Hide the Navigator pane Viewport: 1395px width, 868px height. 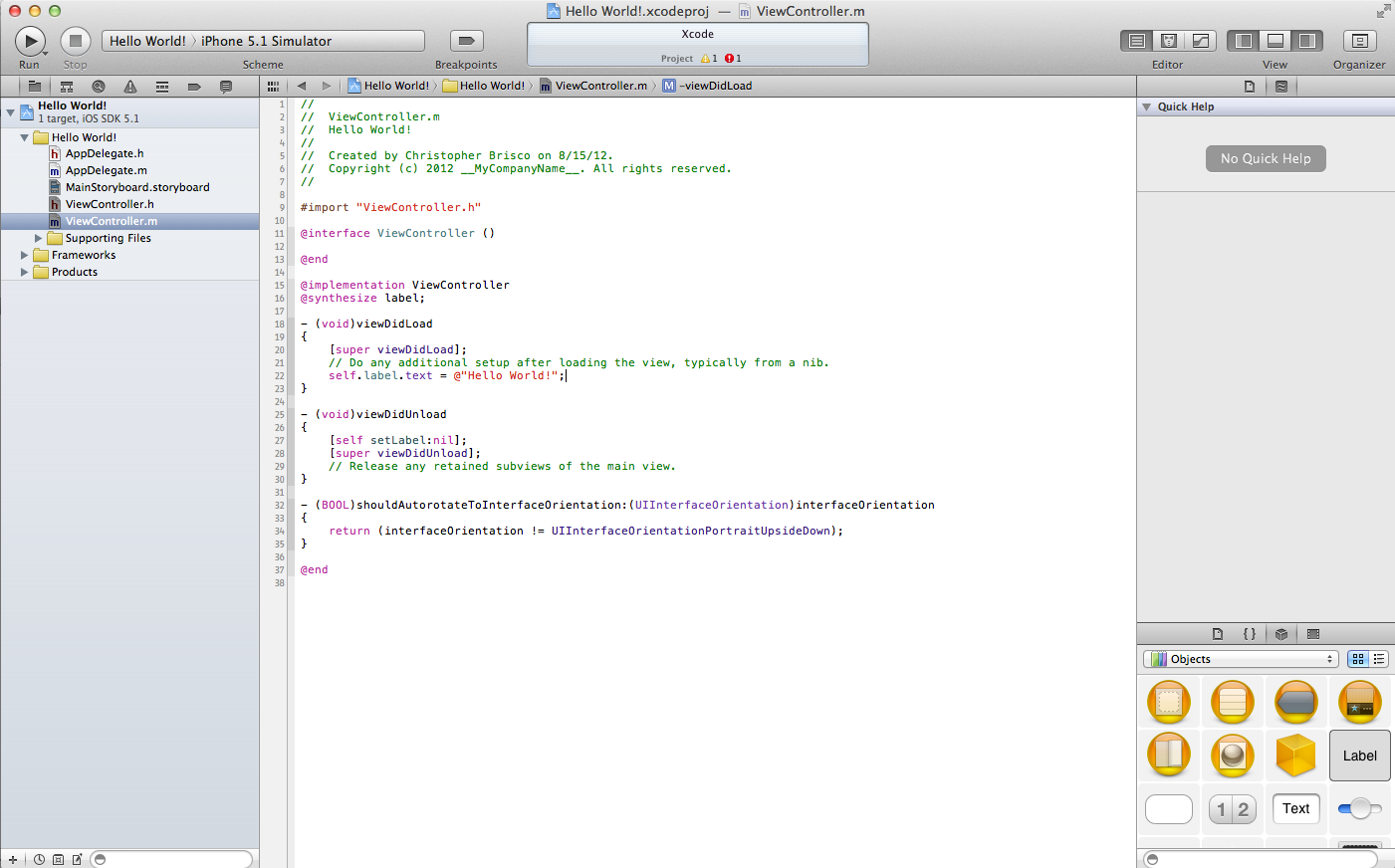(x=1244, y=41)
